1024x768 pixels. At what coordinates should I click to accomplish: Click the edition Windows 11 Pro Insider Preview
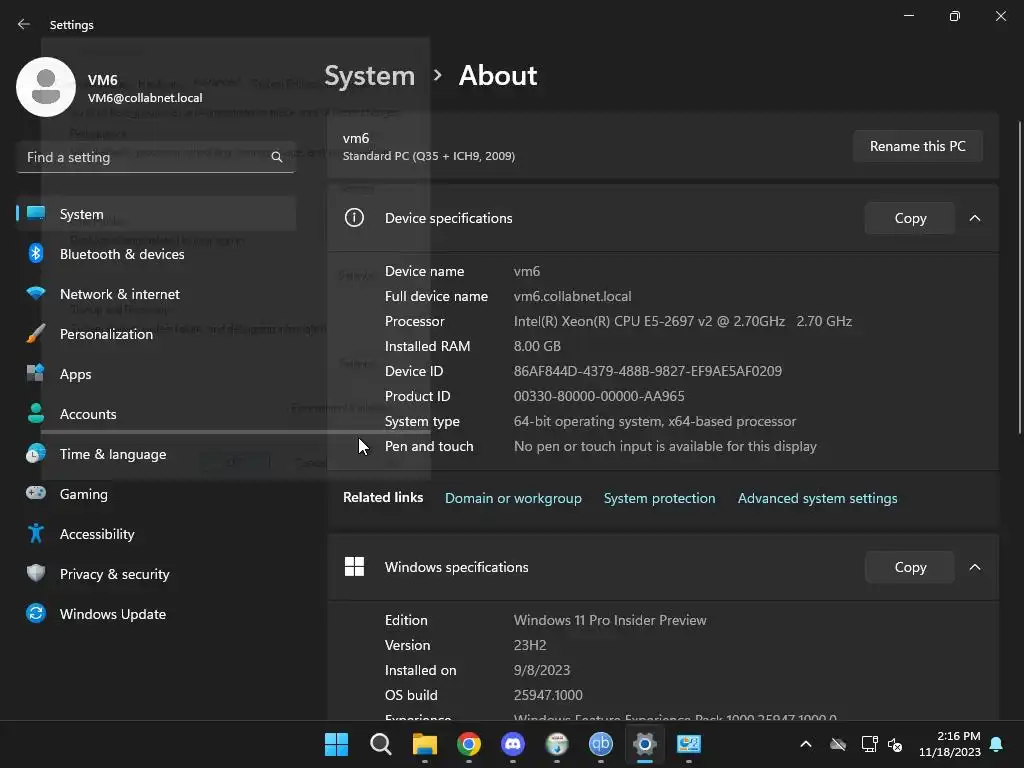tap(610, 620)
